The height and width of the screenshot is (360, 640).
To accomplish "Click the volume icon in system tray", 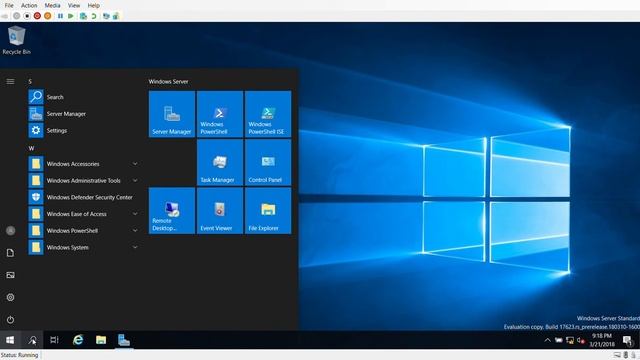I will [x=580, y=340].
